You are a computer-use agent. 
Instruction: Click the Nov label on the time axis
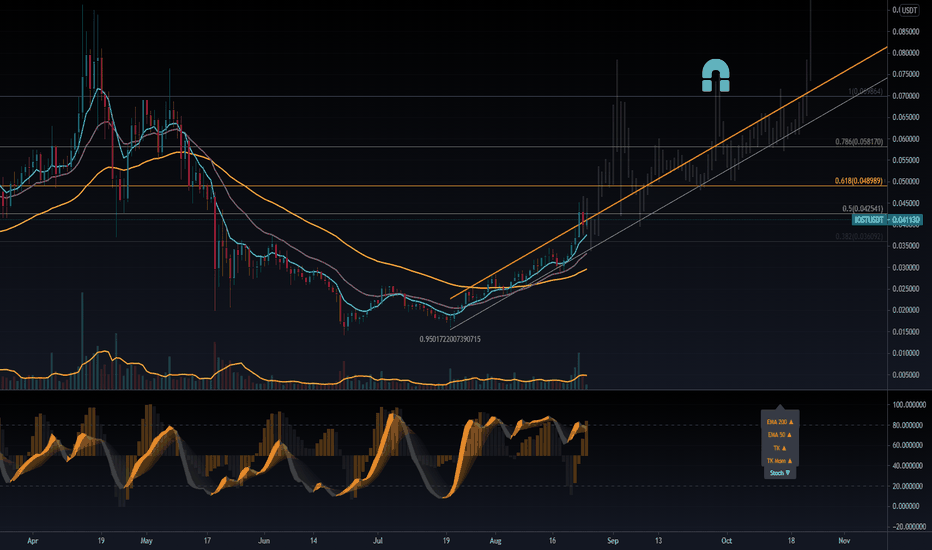coord(844,541)
